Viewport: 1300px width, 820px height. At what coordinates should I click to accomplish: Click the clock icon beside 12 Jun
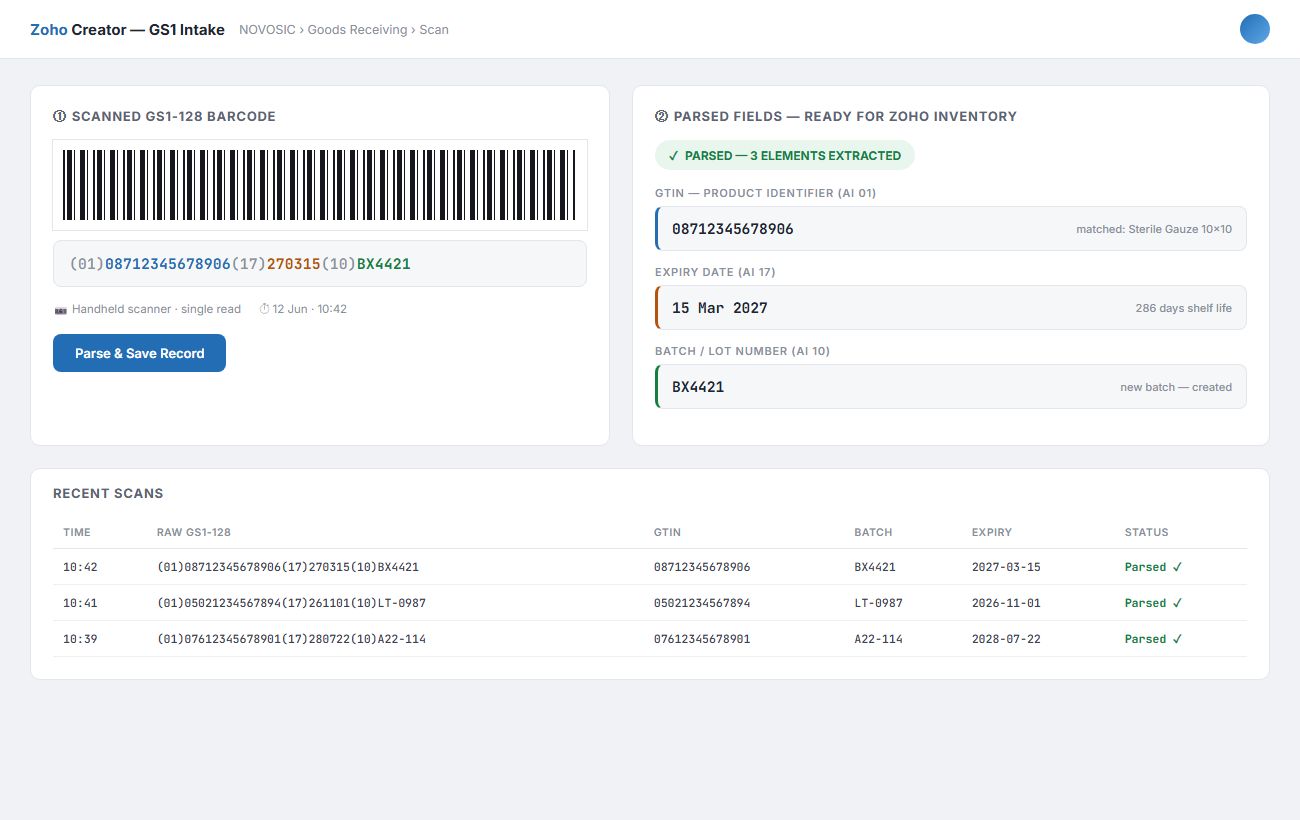264,309
